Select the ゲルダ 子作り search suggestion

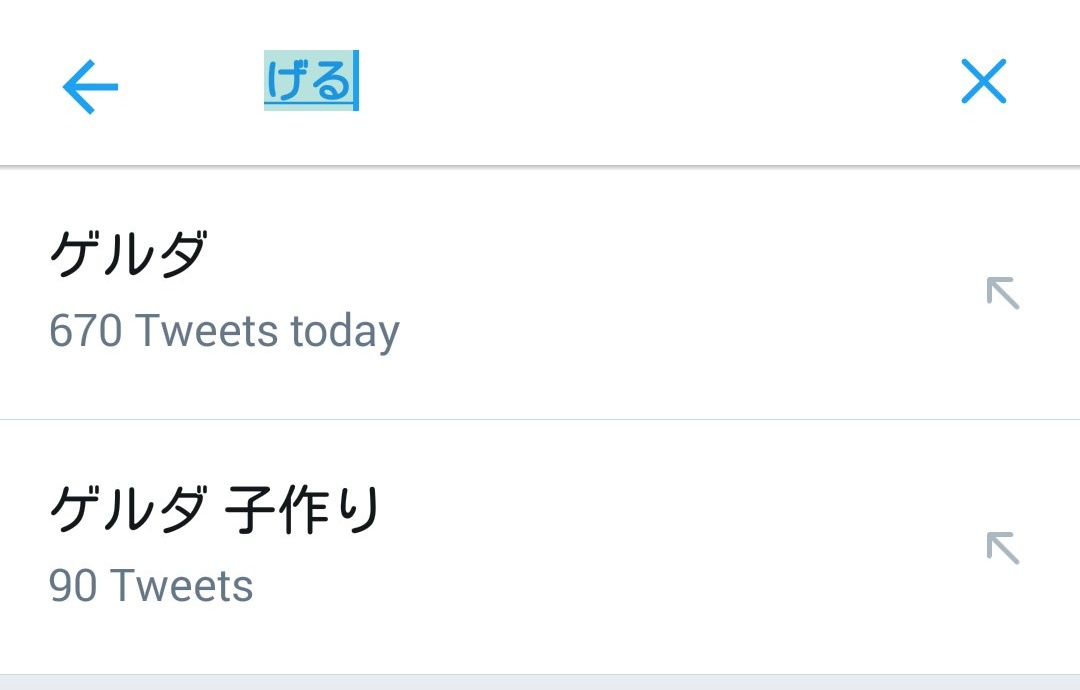[x=214, y=511]
